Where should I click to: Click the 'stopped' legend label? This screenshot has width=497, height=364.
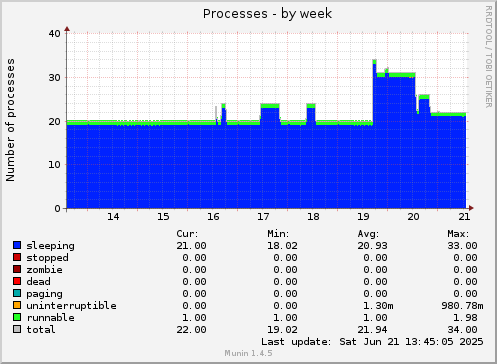[x=47, y=258]
